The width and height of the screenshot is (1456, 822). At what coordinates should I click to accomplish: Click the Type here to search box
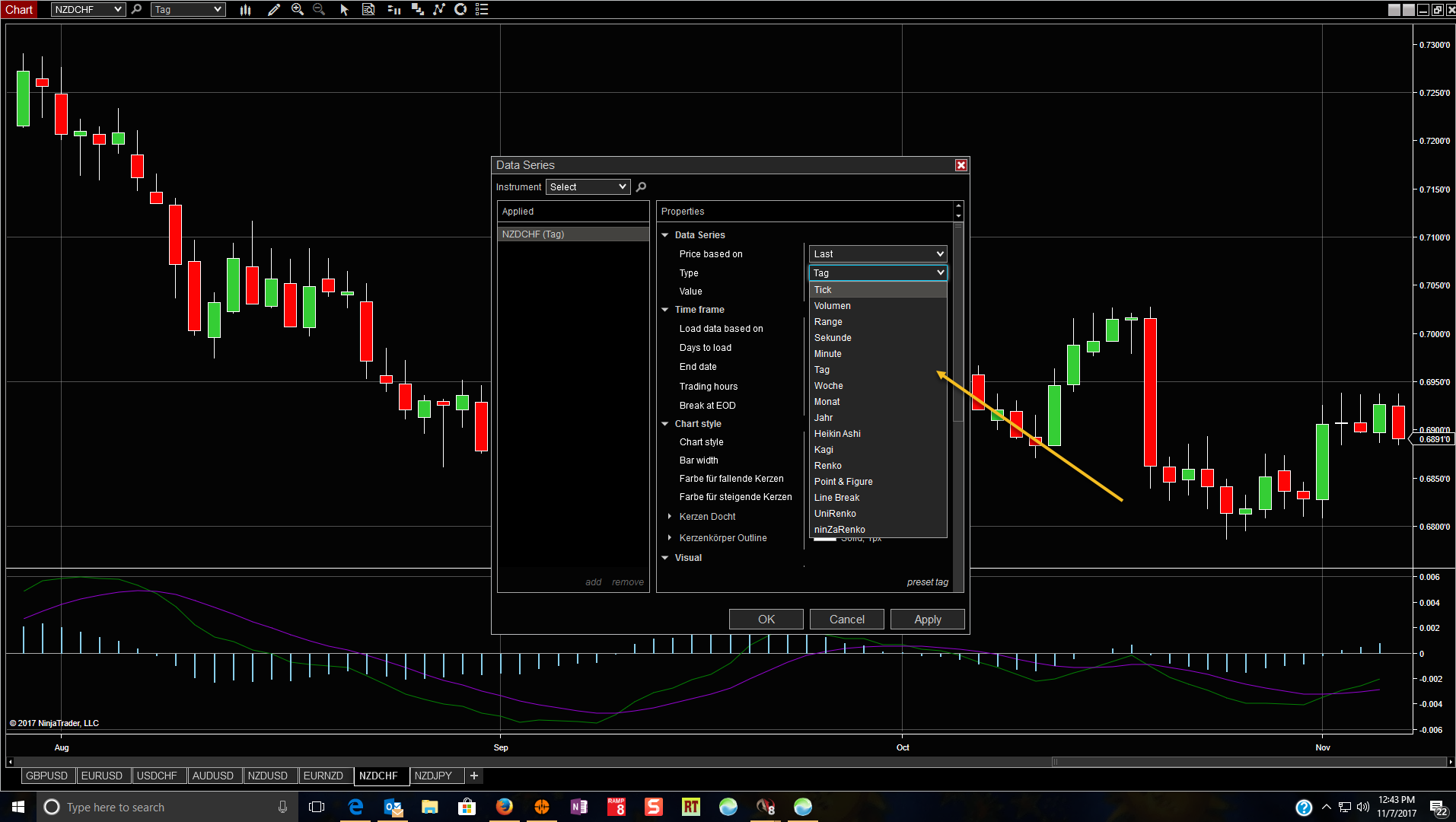(166, 807)
